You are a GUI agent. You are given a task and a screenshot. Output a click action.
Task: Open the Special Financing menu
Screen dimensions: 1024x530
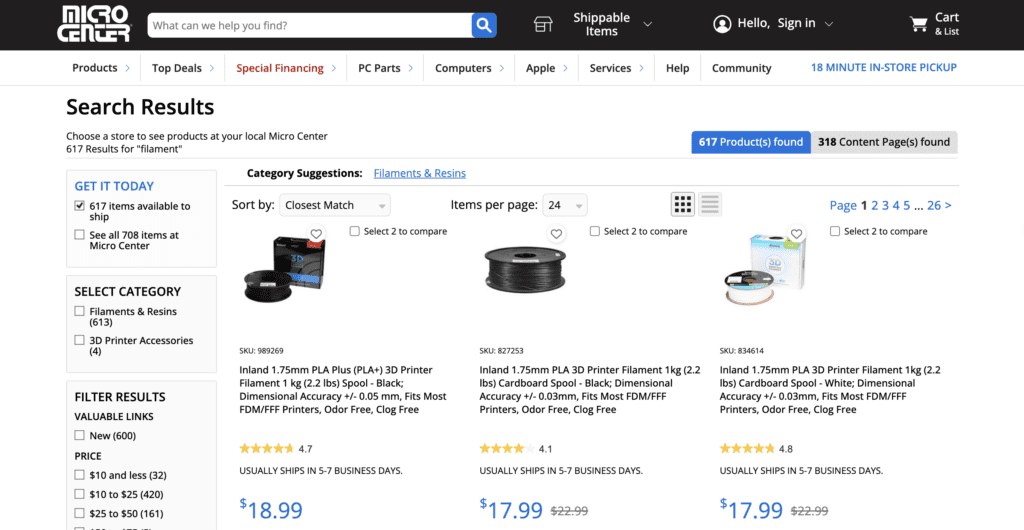tap(286, 68)
